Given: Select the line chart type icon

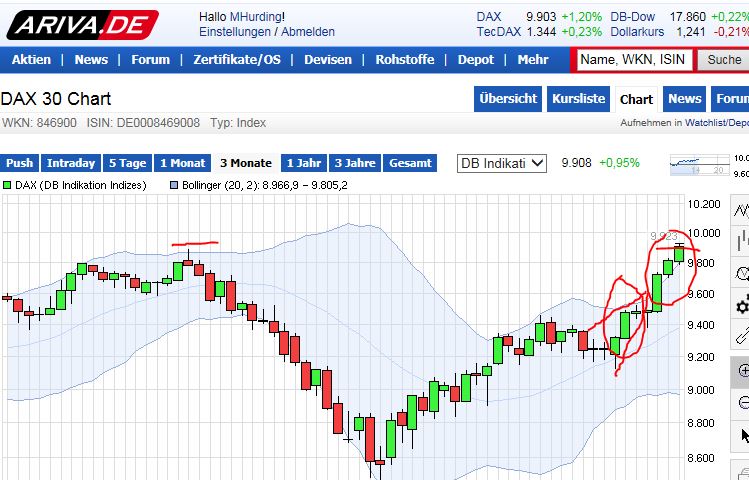Looking at the screenshot, I should point(741,210).
